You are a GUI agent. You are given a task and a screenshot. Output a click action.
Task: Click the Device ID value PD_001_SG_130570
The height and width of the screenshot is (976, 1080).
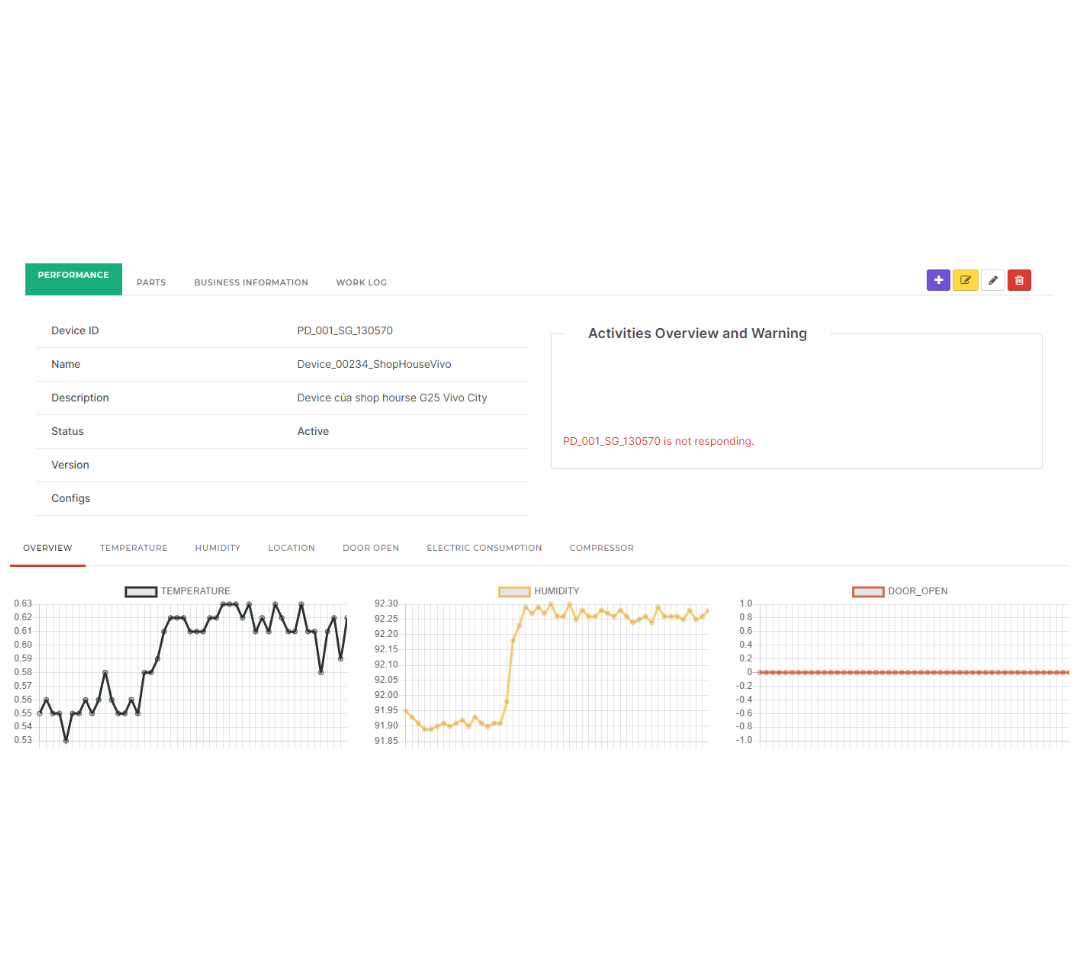pos(338,331)
